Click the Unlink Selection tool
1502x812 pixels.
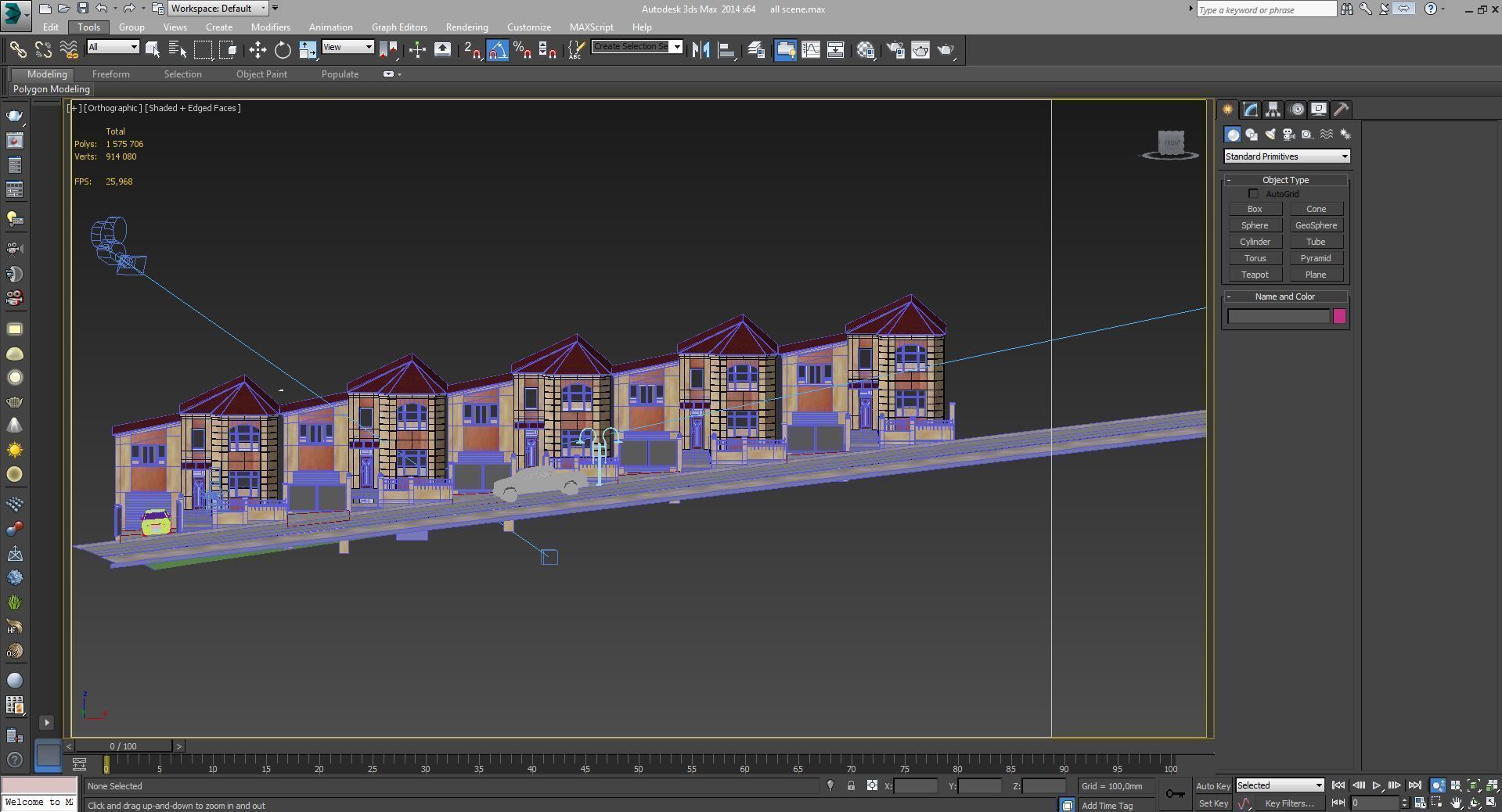[43, 50]
